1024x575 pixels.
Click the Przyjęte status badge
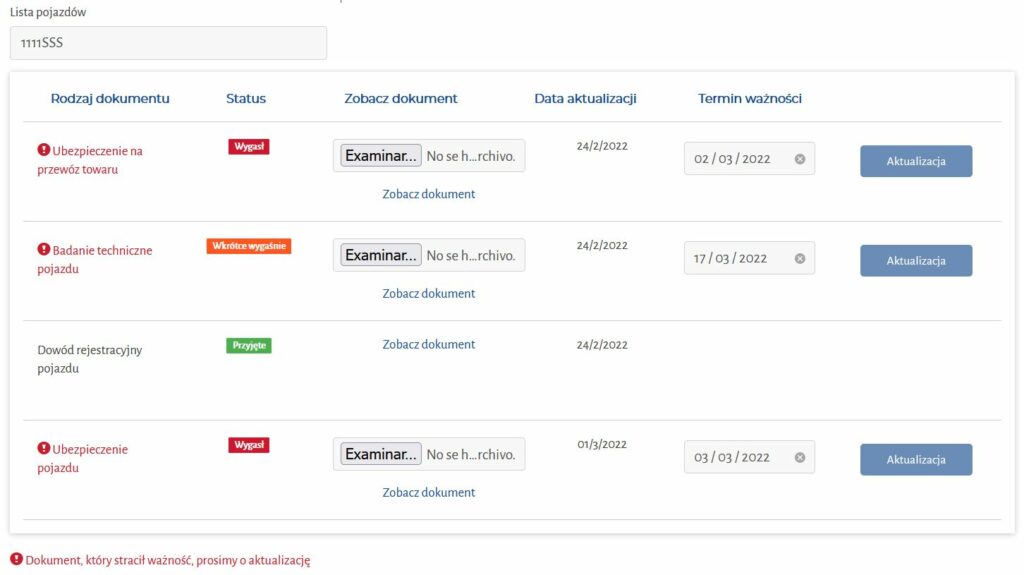coord(249,346)
